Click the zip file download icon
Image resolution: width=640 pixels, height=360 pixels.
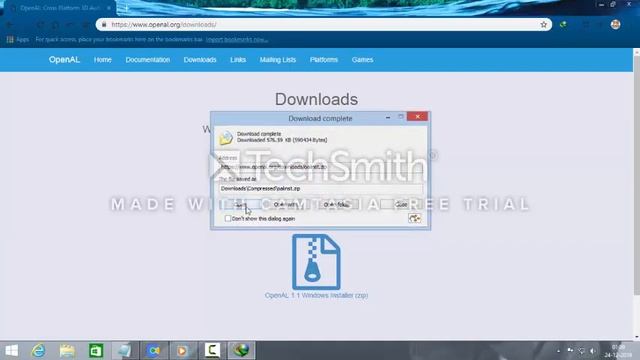[316, 262]
